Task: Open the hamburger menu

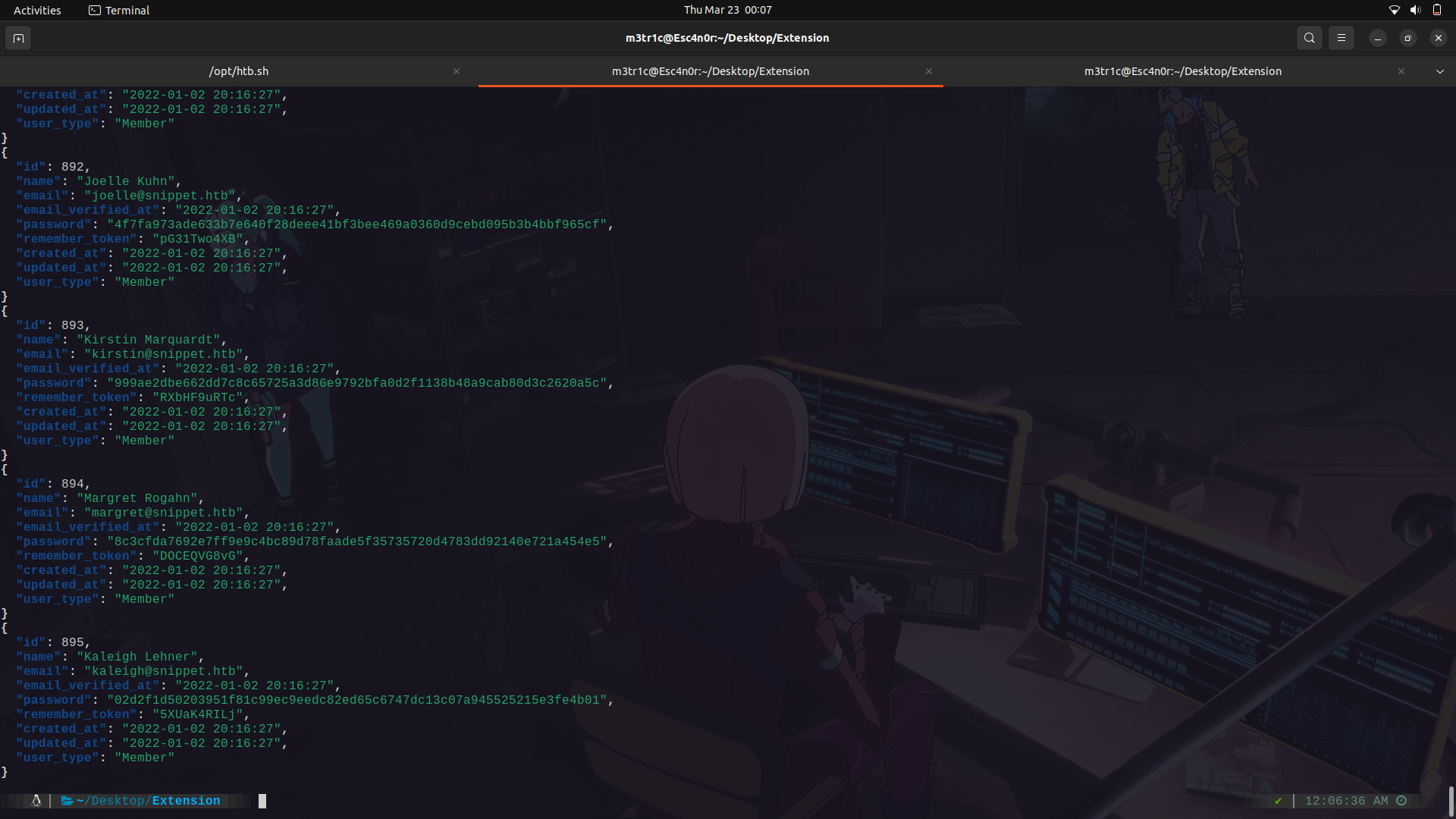Action: (x=1341, y=38)
